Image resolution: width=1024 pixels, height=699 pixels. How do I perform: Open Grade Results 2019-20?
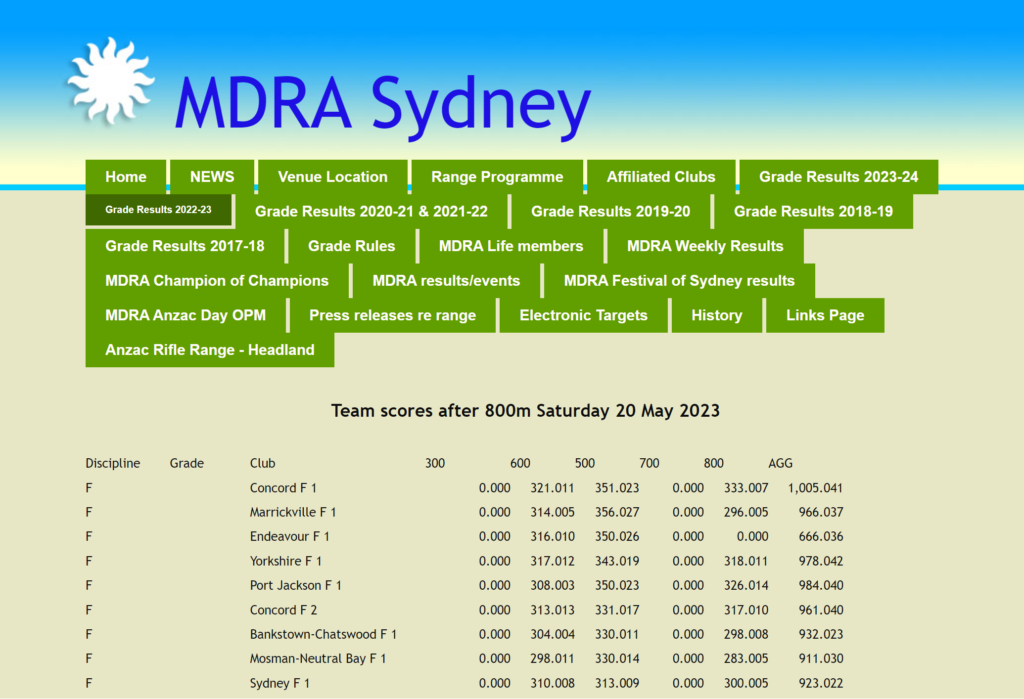click(611, 212)
